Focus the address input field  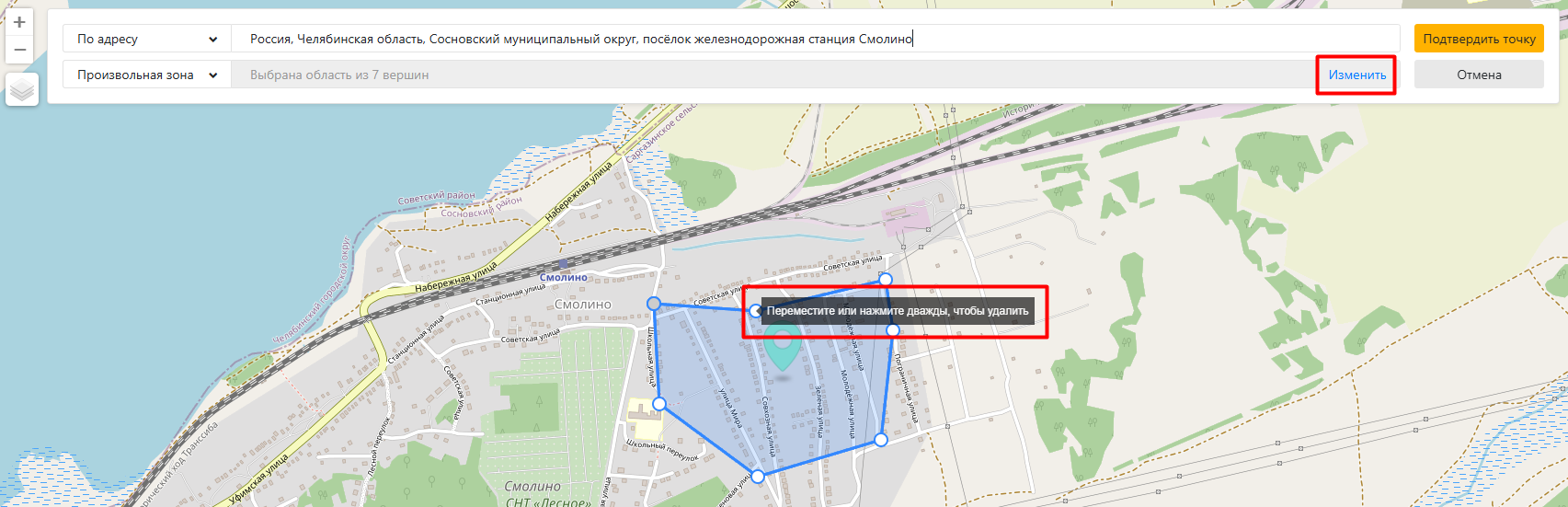(809, 39)
